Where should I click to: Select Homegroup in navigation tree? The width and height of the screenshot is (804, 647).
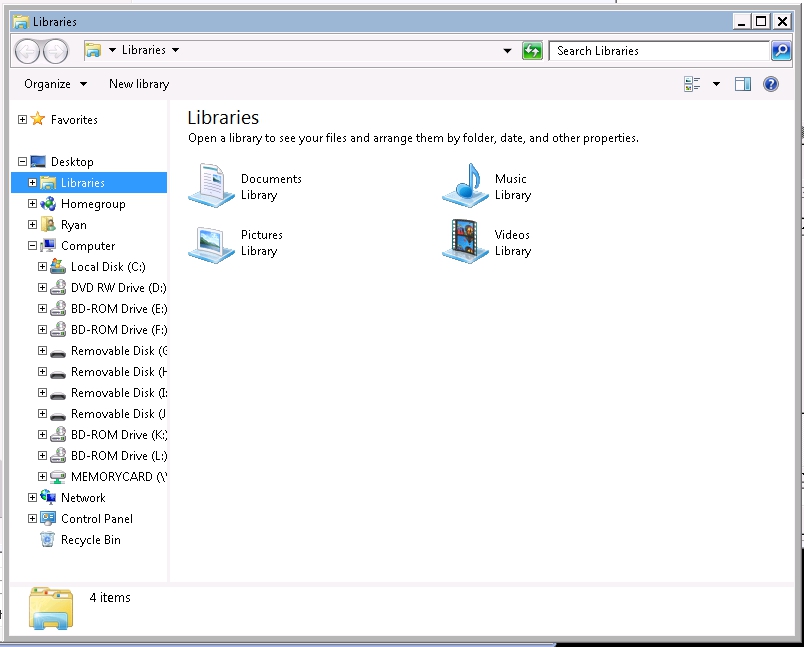93,204
